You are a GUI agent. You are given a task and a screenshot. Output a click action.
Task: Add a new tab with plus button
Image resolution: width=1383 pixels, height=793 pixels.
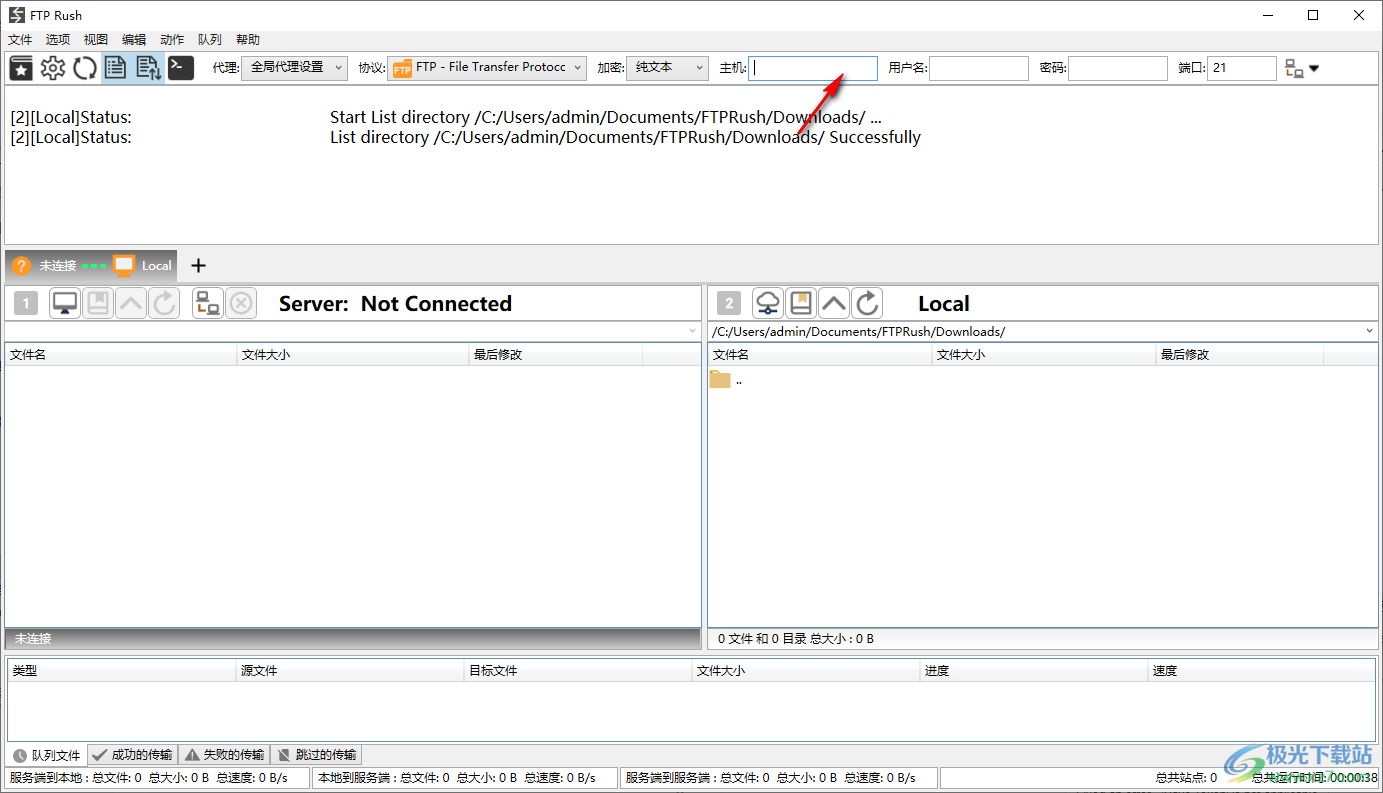tap(198, 266)
